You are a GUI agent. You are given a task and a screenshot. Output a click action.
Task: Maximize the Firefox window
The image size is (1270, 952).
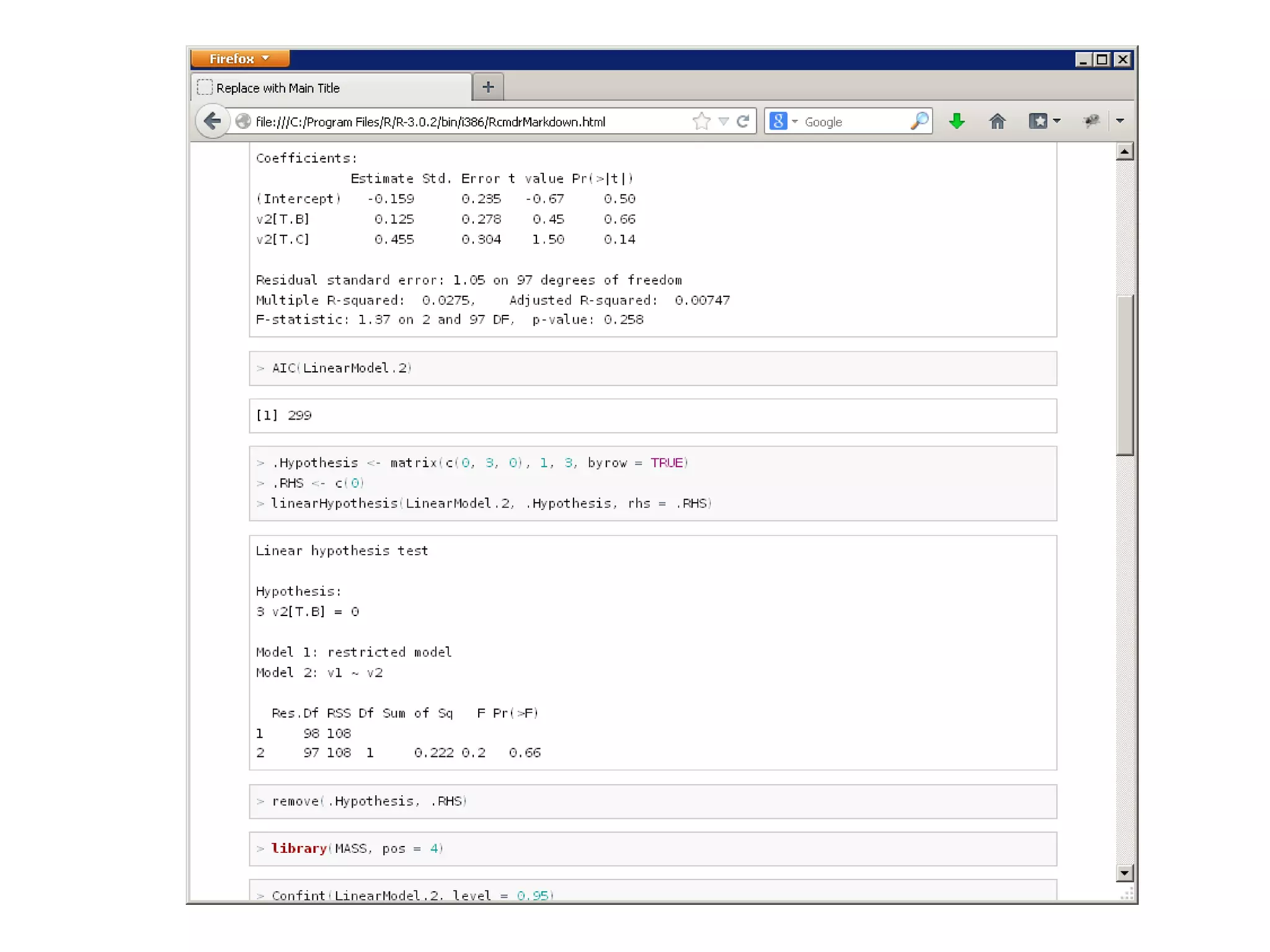tap(1102, 59)
